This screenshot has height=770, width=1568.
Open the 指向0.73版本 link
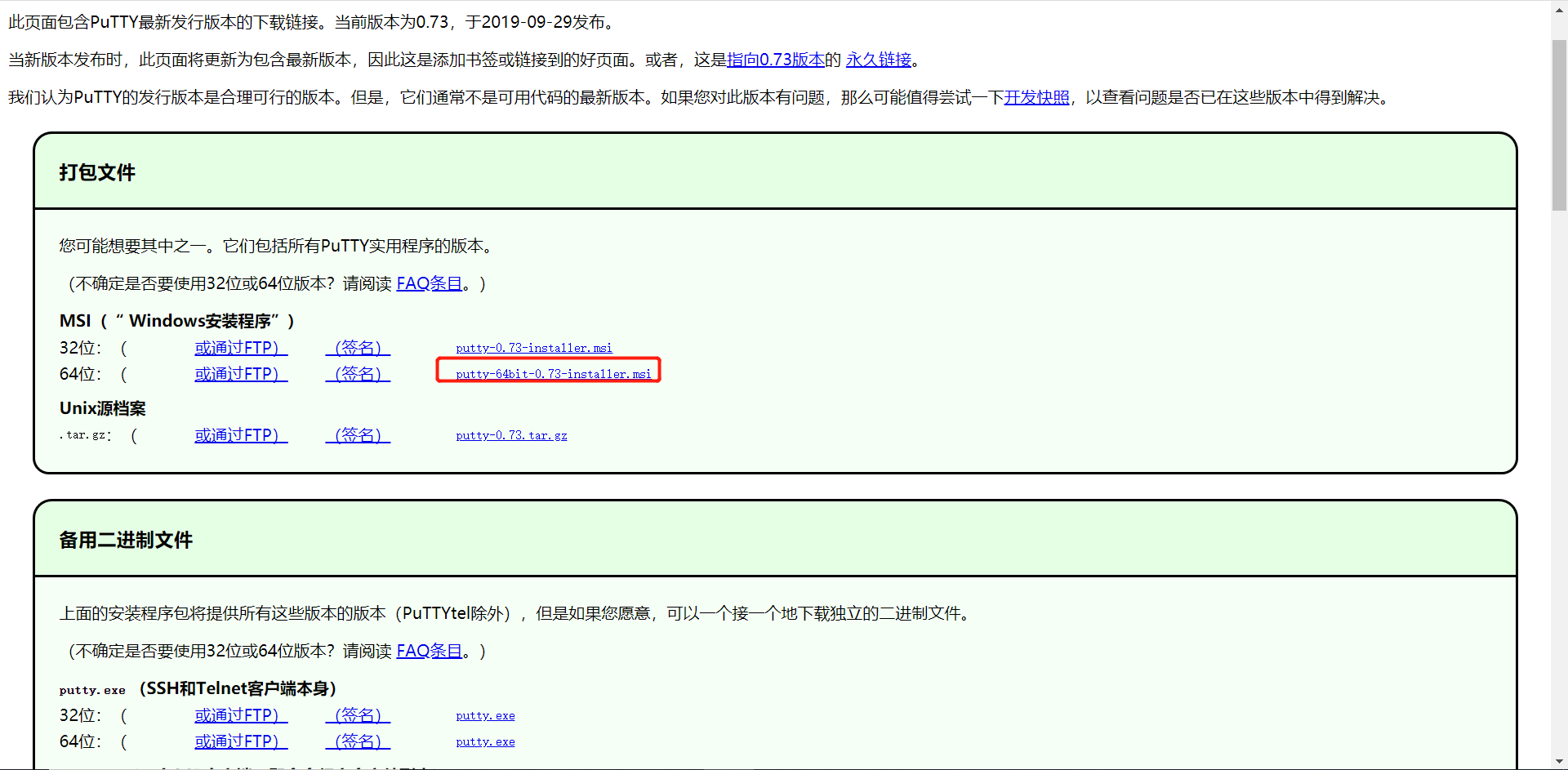point(776,60)
